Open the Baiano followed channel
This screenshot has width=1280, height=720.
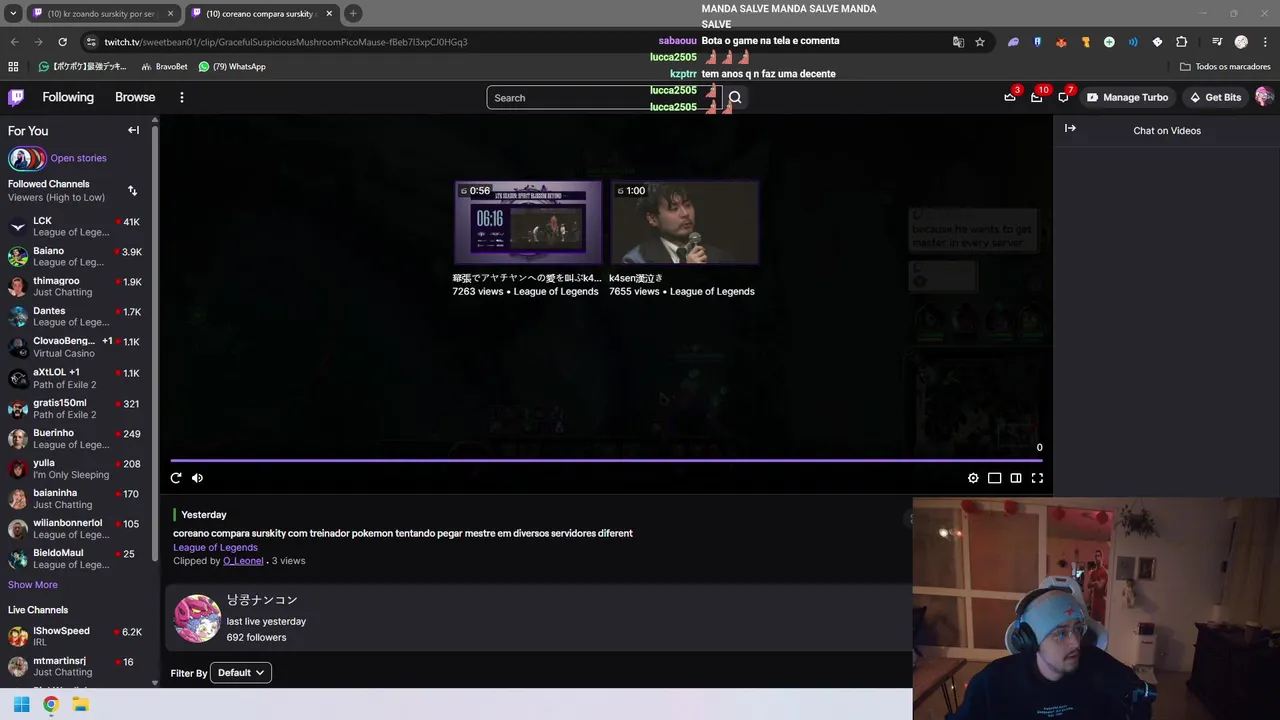(x=76, y=256)
